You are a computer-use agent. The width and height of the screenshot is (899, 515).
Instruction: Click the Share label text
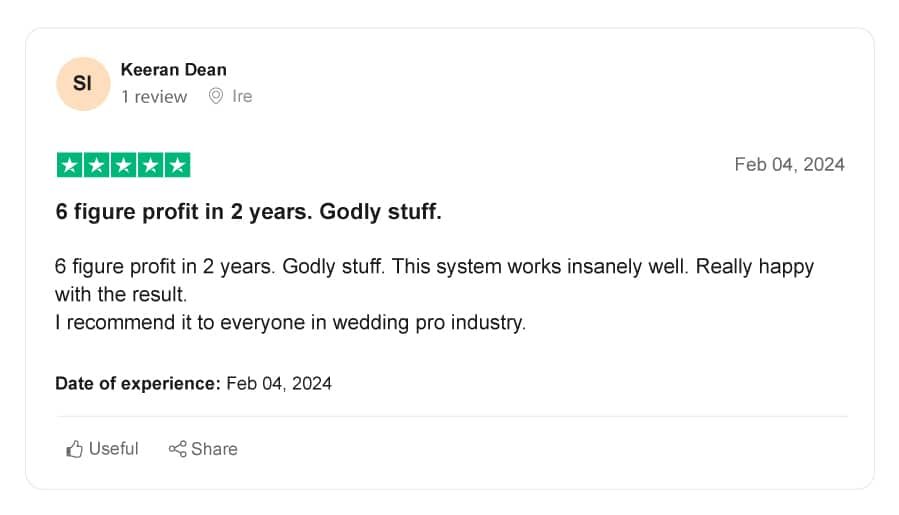[x=214, y=449]
